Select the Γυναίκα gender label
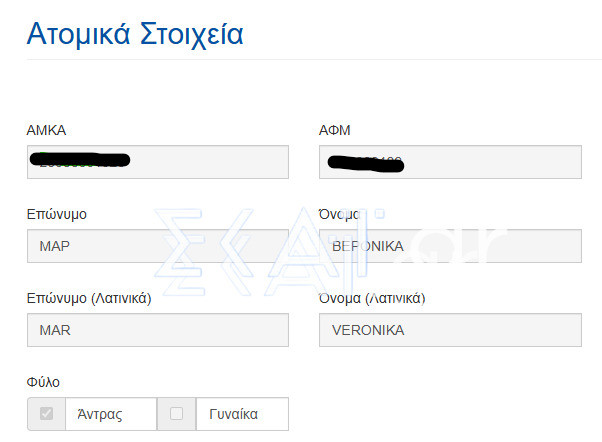 (x=233, y=414)
